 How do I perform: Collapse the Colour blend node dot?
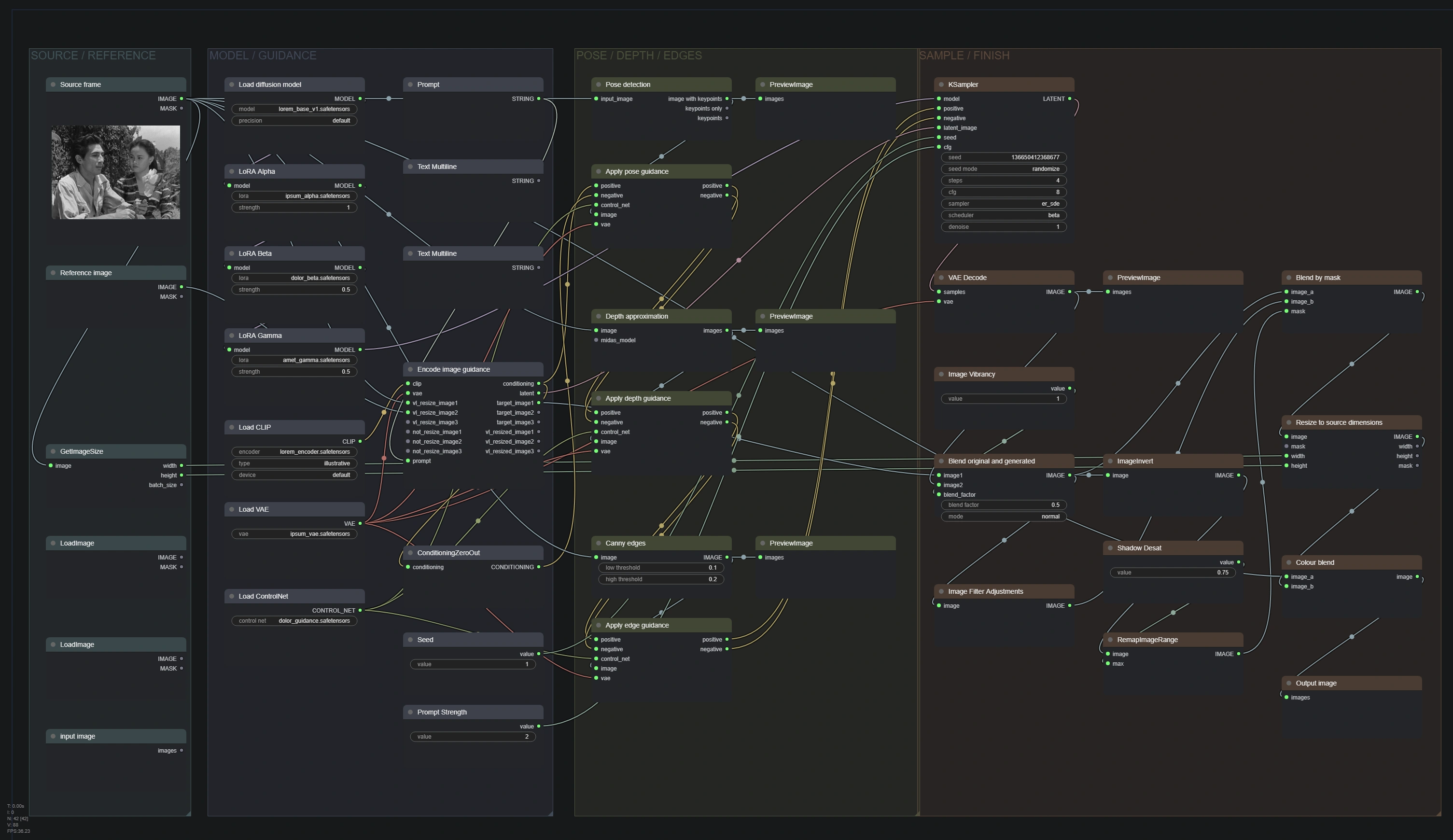tap(1289, 563)
